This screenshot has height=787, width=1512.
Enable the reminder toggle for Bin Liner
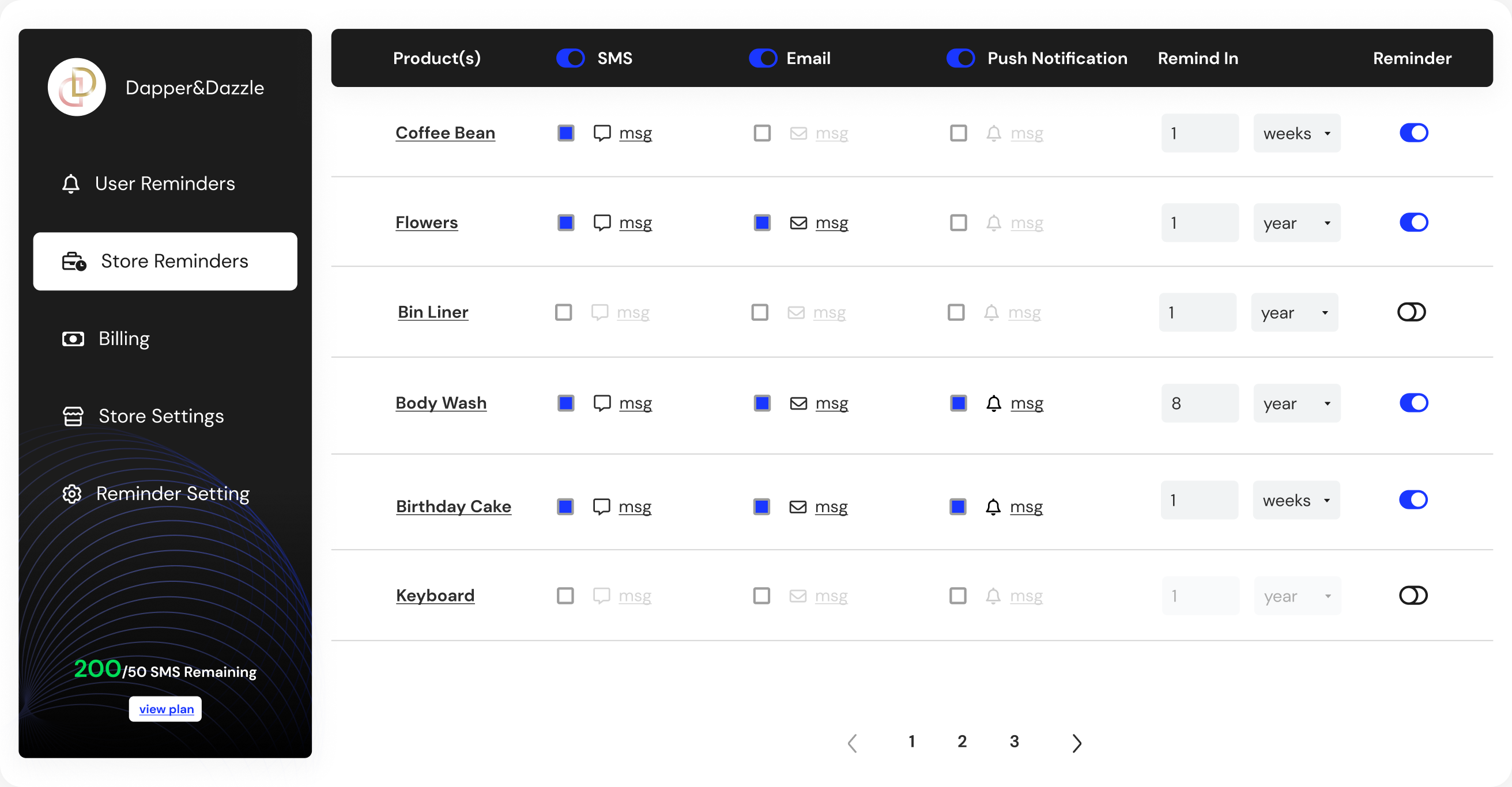[1411, 312]
